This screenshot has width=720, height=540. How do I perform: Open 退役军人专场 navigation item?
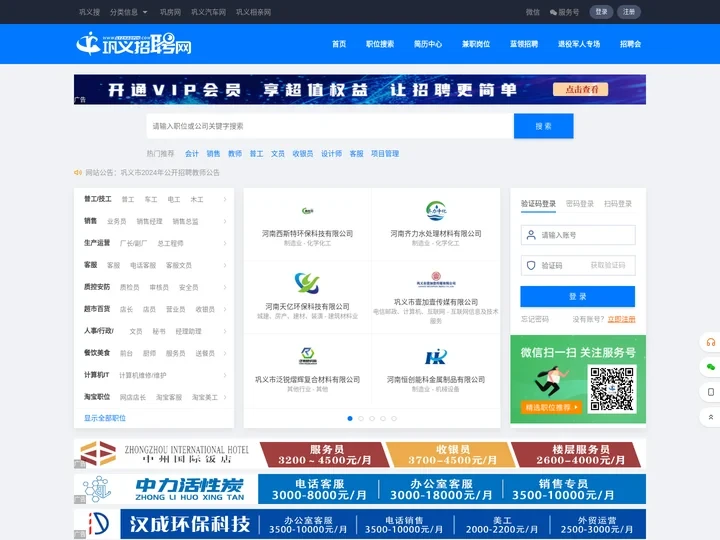[579, 44]
